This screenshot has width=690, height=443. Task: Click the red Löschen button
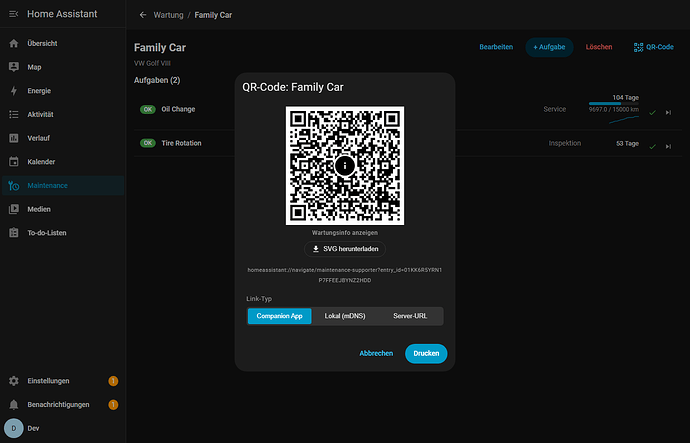click(598, 47)
